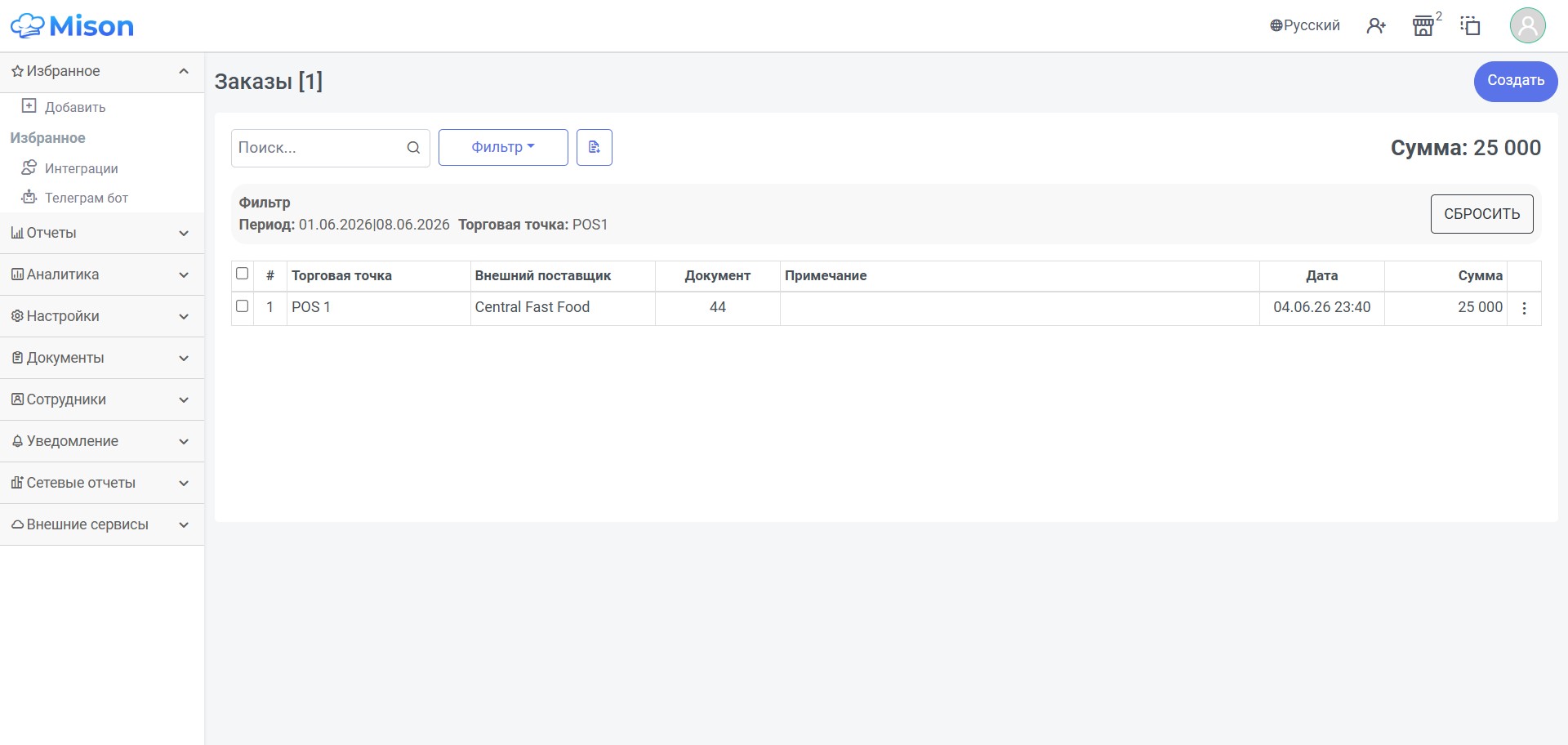Image resolution: width=1568 pixels, height=745 pixels.
Task: Click the export document icon button
Action: point(595,147)
